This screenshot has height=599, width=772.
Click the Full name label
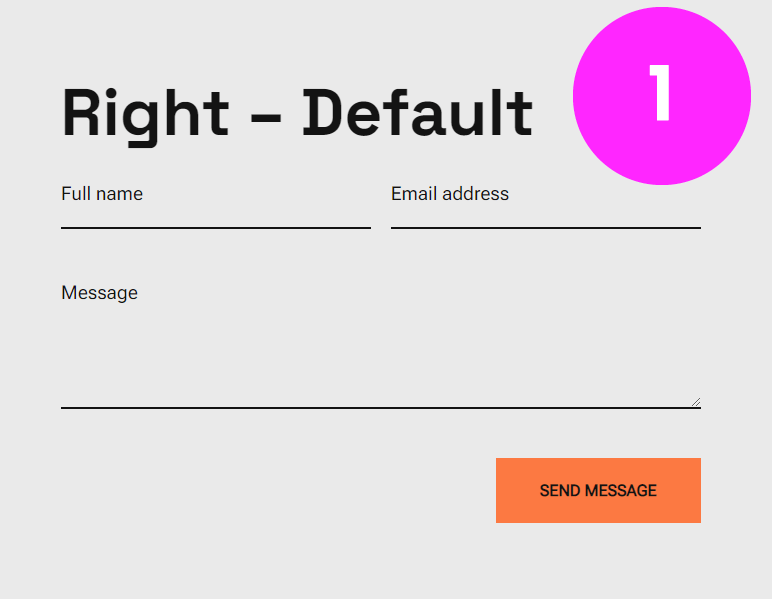pos(102,194)
